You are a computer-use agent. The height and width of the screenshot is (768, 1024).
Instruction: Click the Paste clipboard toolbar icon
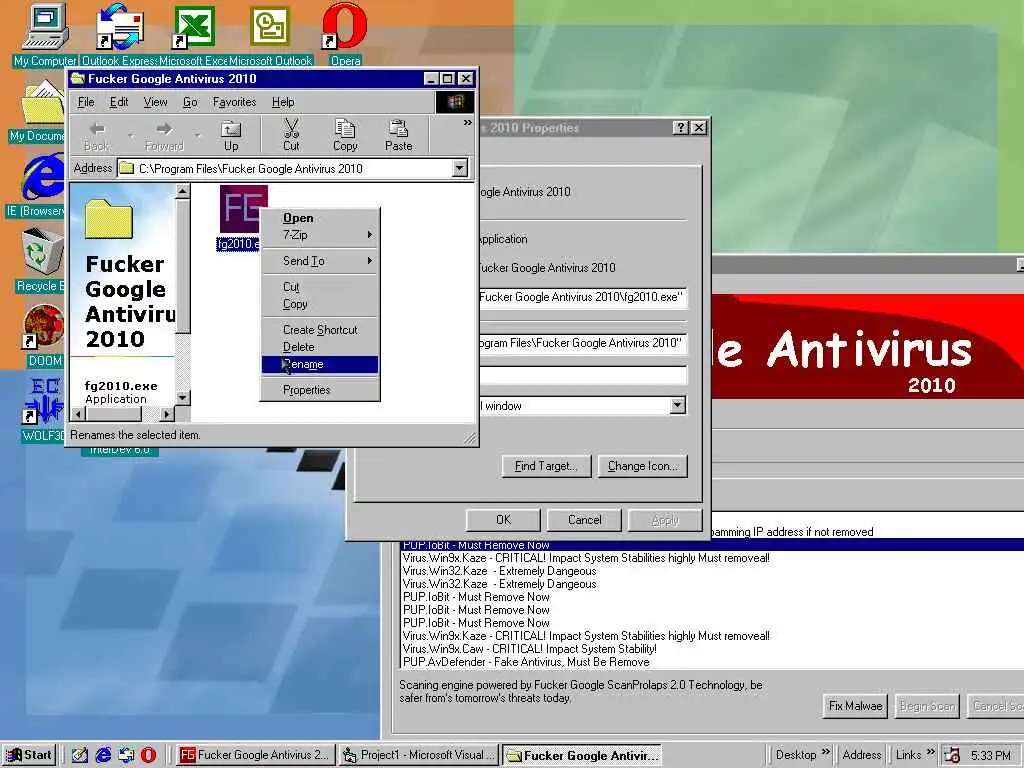click(398, 136)
